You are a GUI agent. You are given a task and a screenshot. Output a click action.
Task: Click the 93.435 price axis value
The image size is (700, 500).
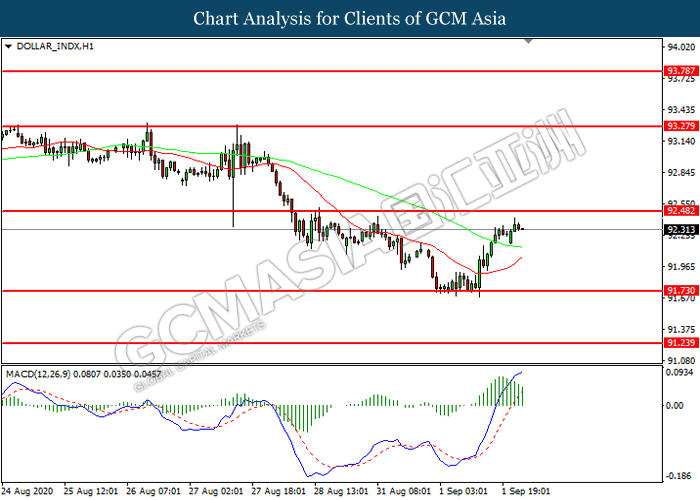click(681, 110)
